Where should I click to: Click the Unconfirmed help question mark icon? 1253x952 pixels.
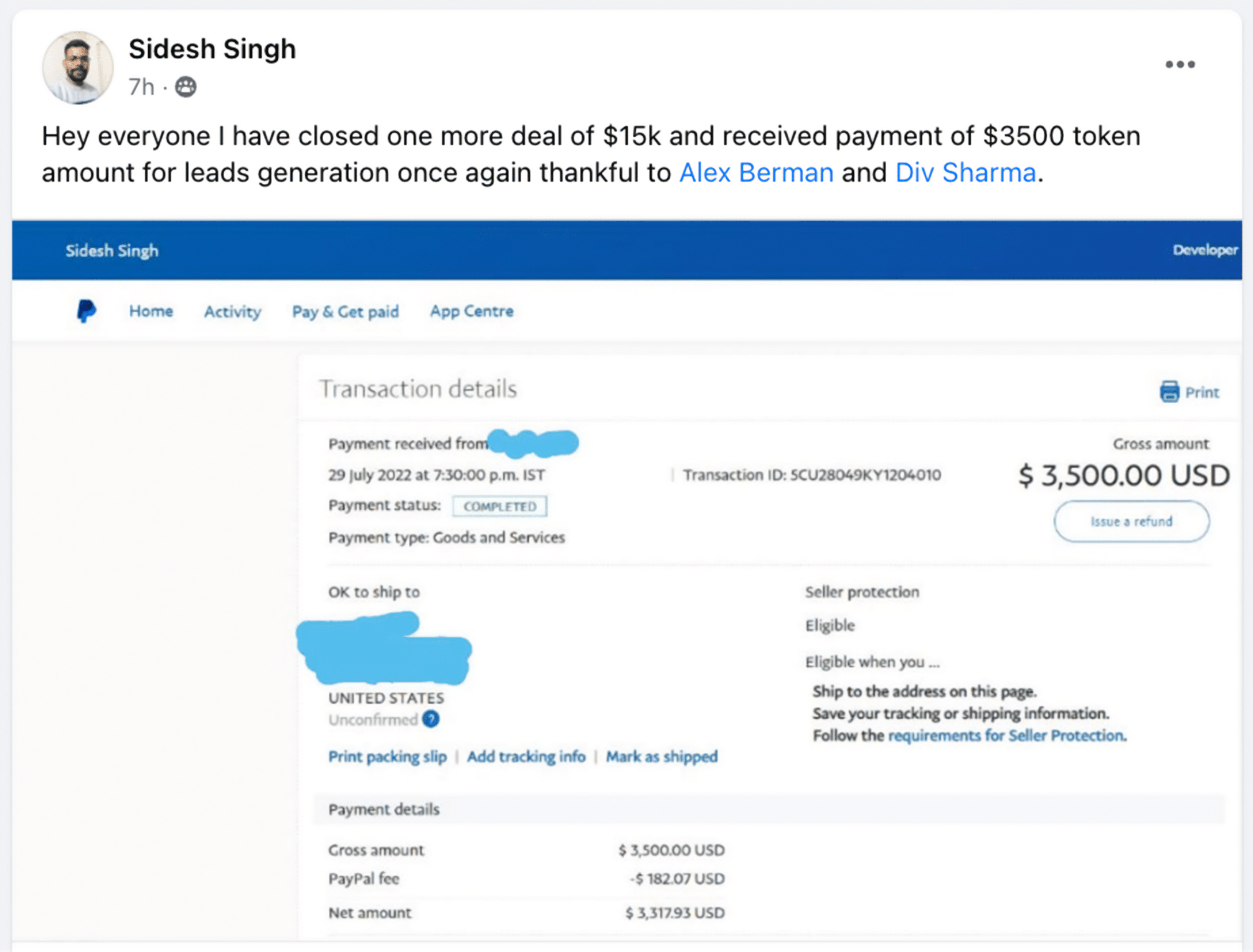point(431,719)
